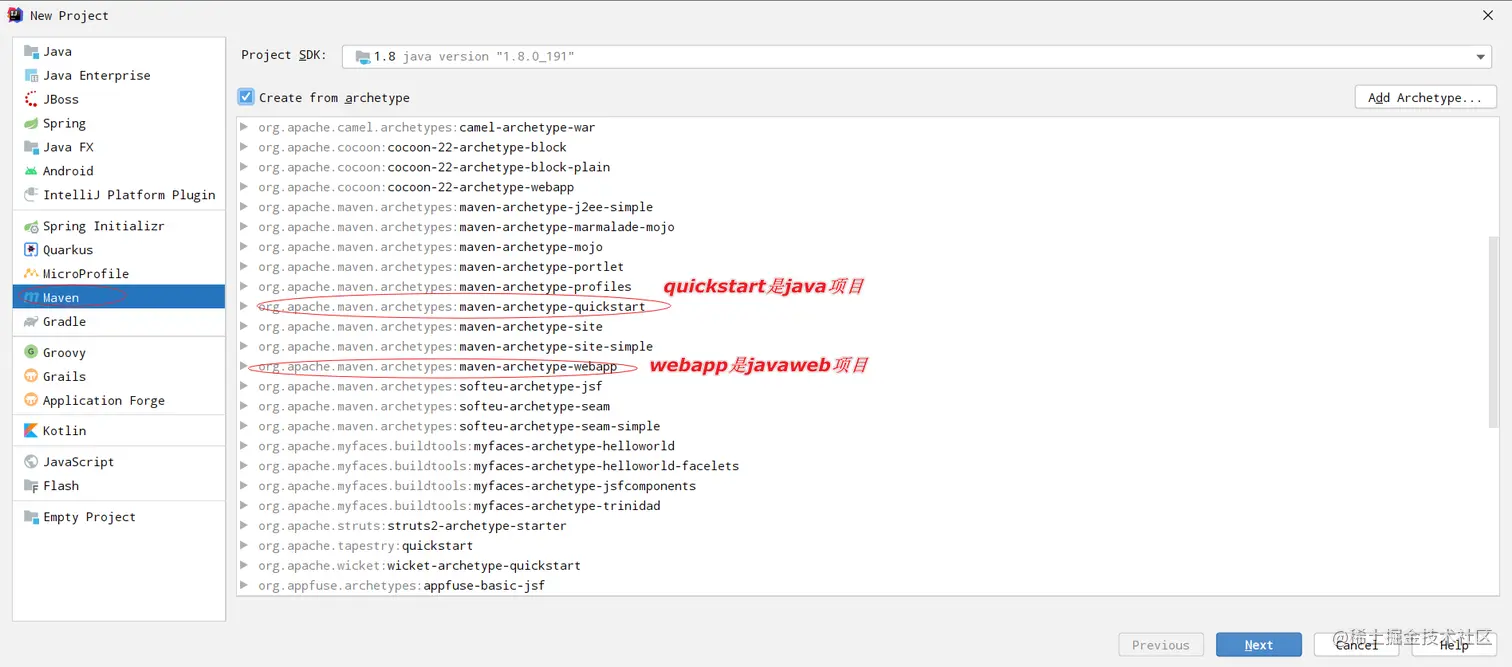Click the JavaScript globe icon
Image resolution: width=1512 pixels, height=667 pixels.
[x=31, y=462]
